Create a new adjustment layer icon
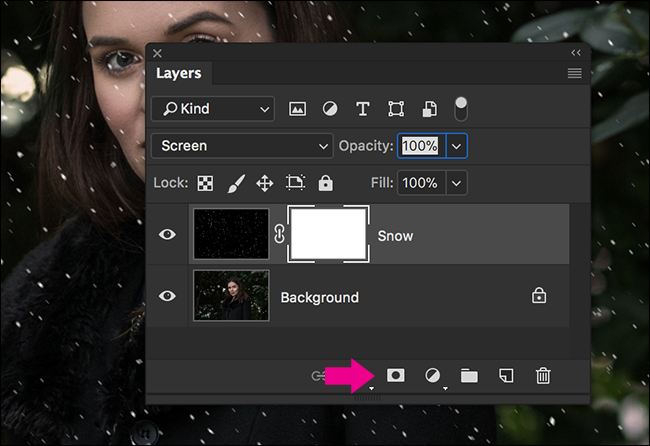Viewport: 650px width, 446px height. click(433, 376)
